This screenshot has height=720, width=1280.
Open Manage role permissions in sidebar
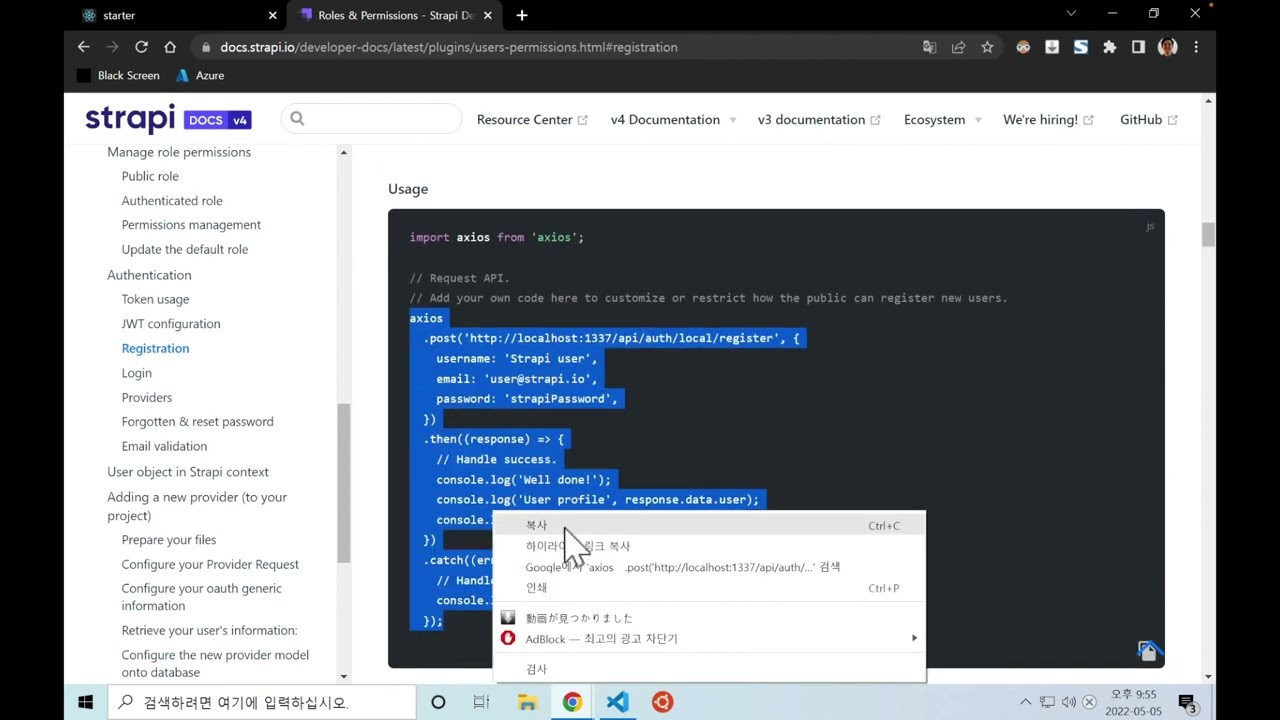[179, 152]
